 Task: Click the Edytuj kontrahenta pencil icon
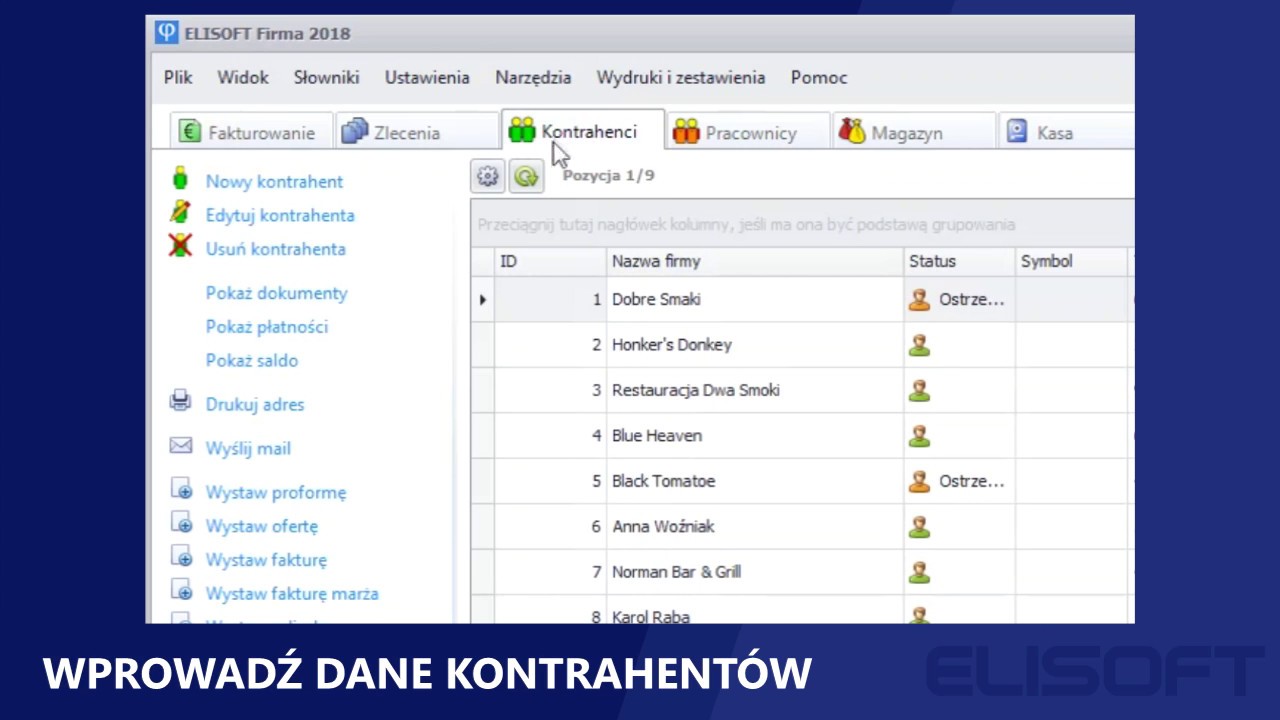180,213
